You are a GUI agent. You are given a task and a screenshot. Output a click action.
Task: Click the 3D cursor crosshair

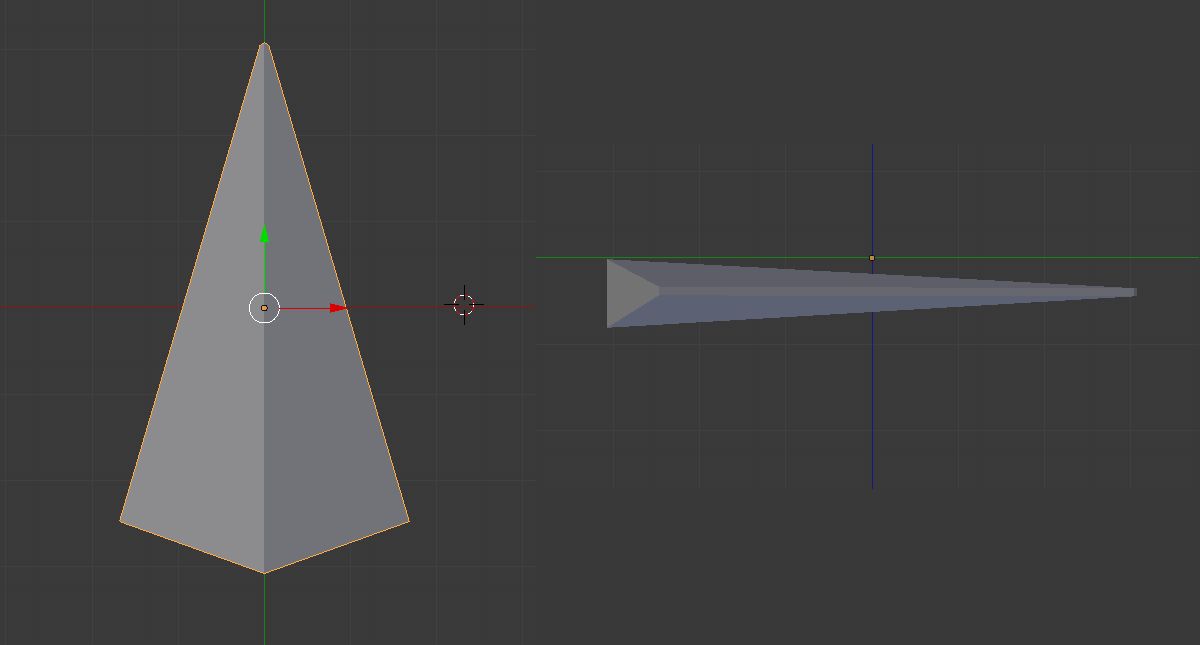pyautogui.click(x=464, y=305)
